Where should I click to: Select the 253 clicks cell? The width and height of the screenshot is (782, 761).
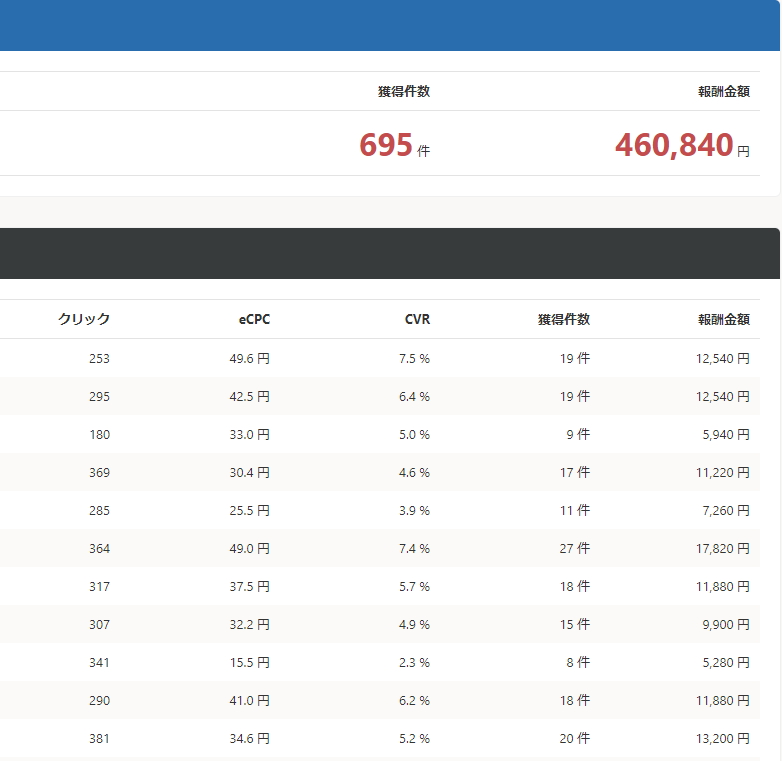(x=99, y=358)
